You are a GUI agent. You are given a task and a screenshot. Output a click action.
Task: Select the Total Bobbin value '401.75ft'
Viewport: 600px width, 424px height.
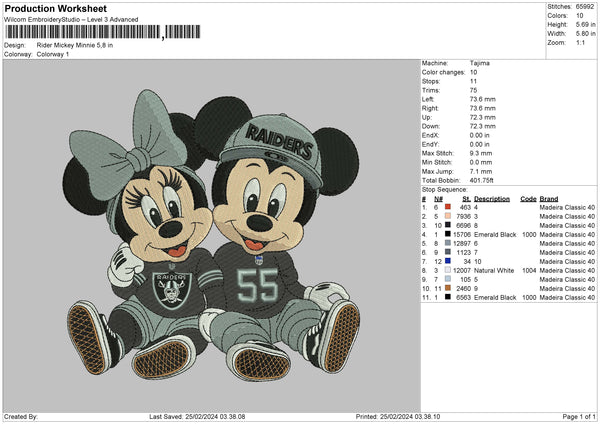tap(482, 180)
